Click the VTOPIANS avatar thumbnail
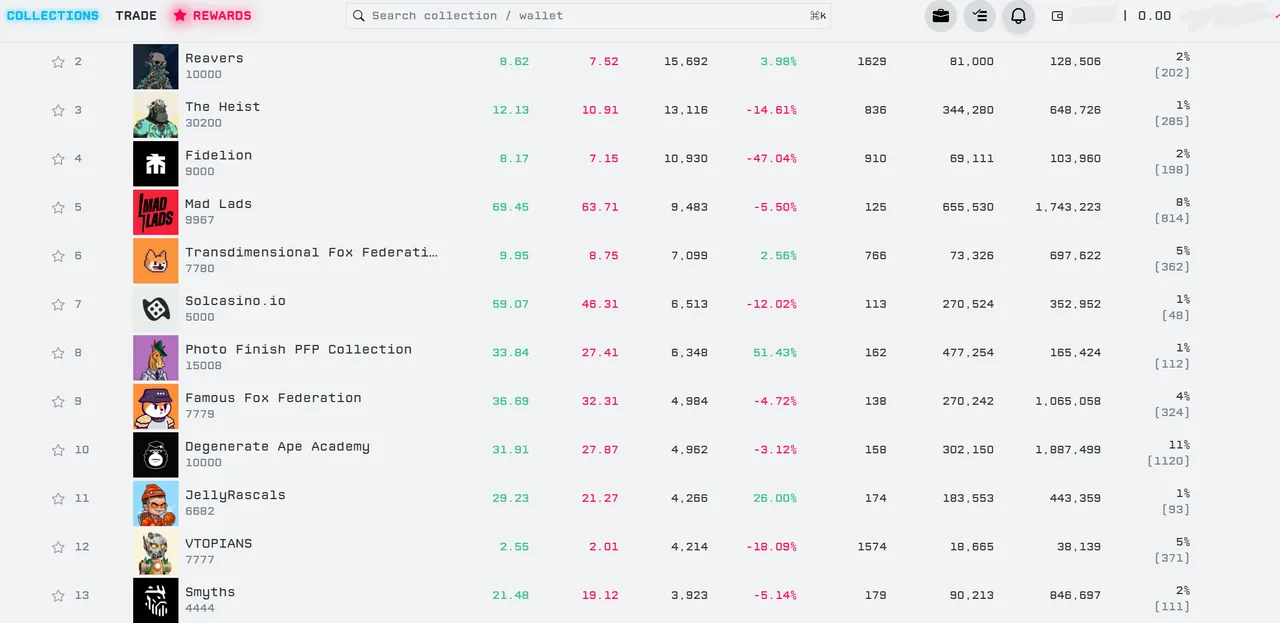Screen dimensions: 1280x623 tap(156, 551)
